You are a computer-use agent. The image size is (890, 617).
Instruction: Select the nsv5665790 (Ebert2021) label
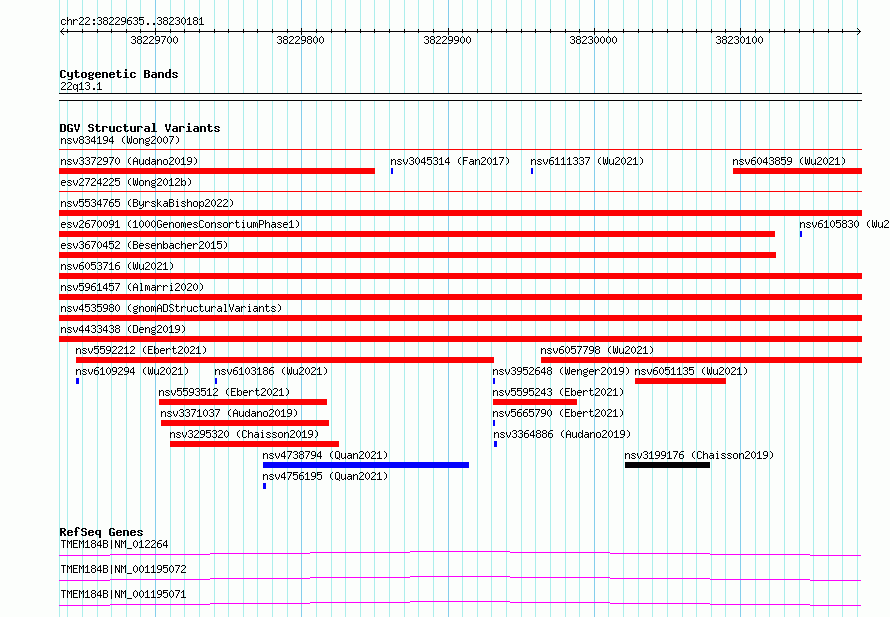559,413
